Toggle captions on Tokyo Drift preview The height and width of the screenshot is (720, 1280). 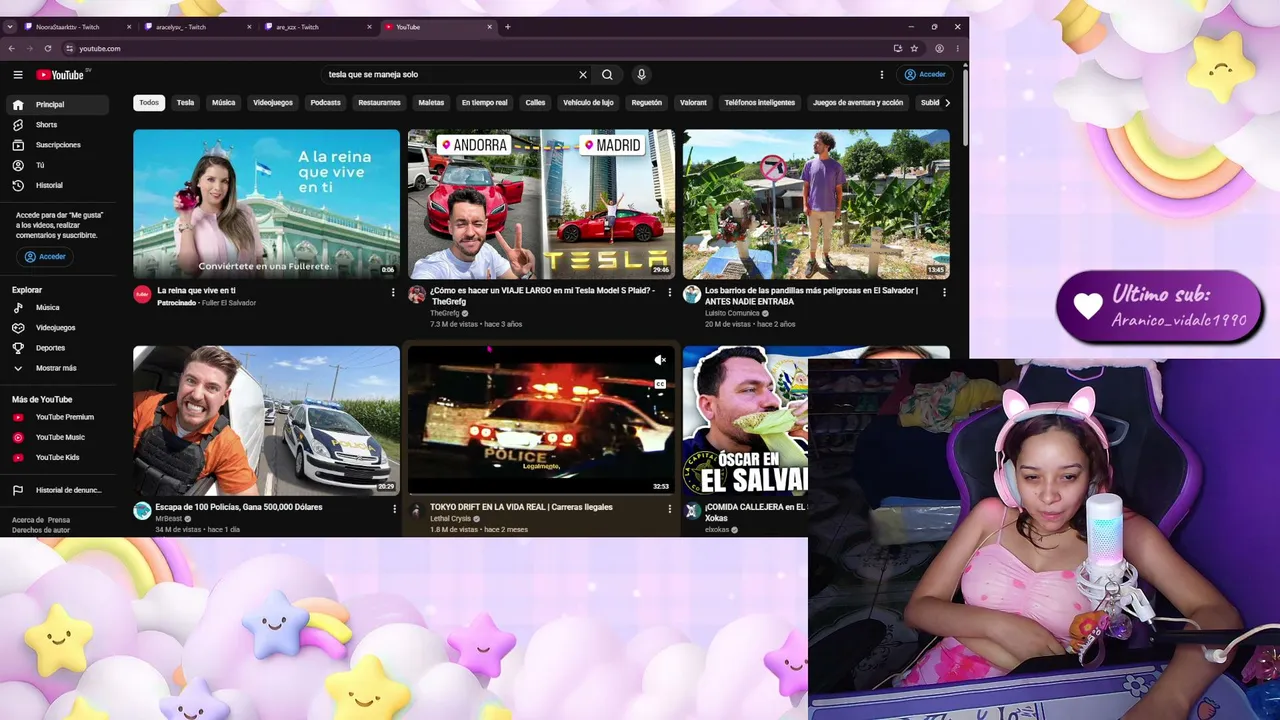coord(660,384)
